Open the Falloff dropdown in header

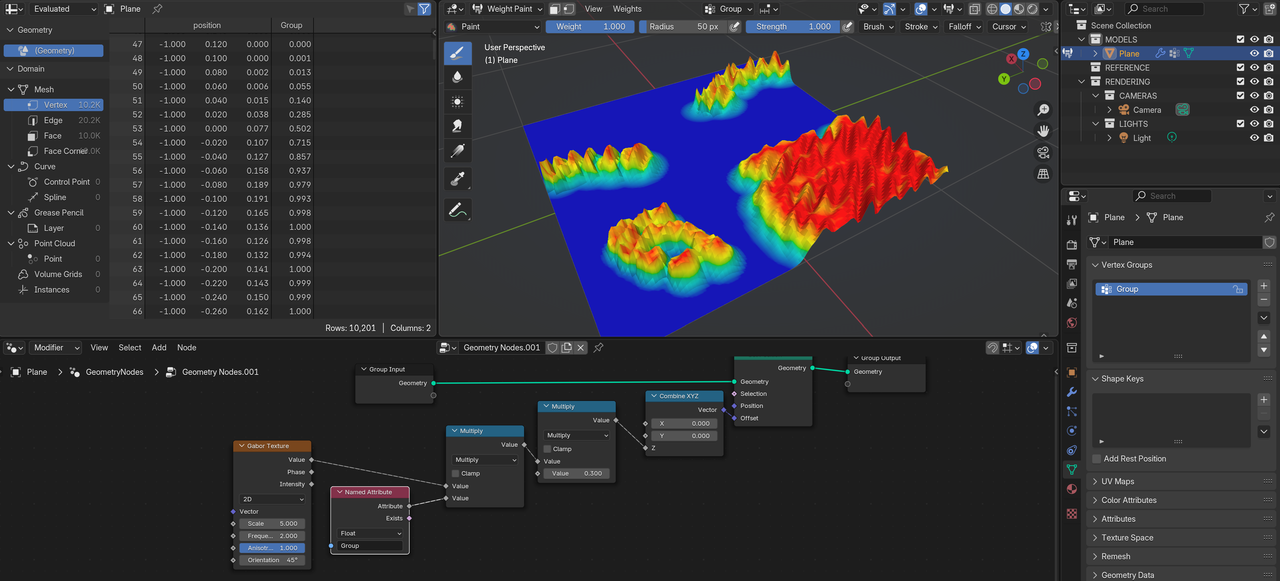964,27
